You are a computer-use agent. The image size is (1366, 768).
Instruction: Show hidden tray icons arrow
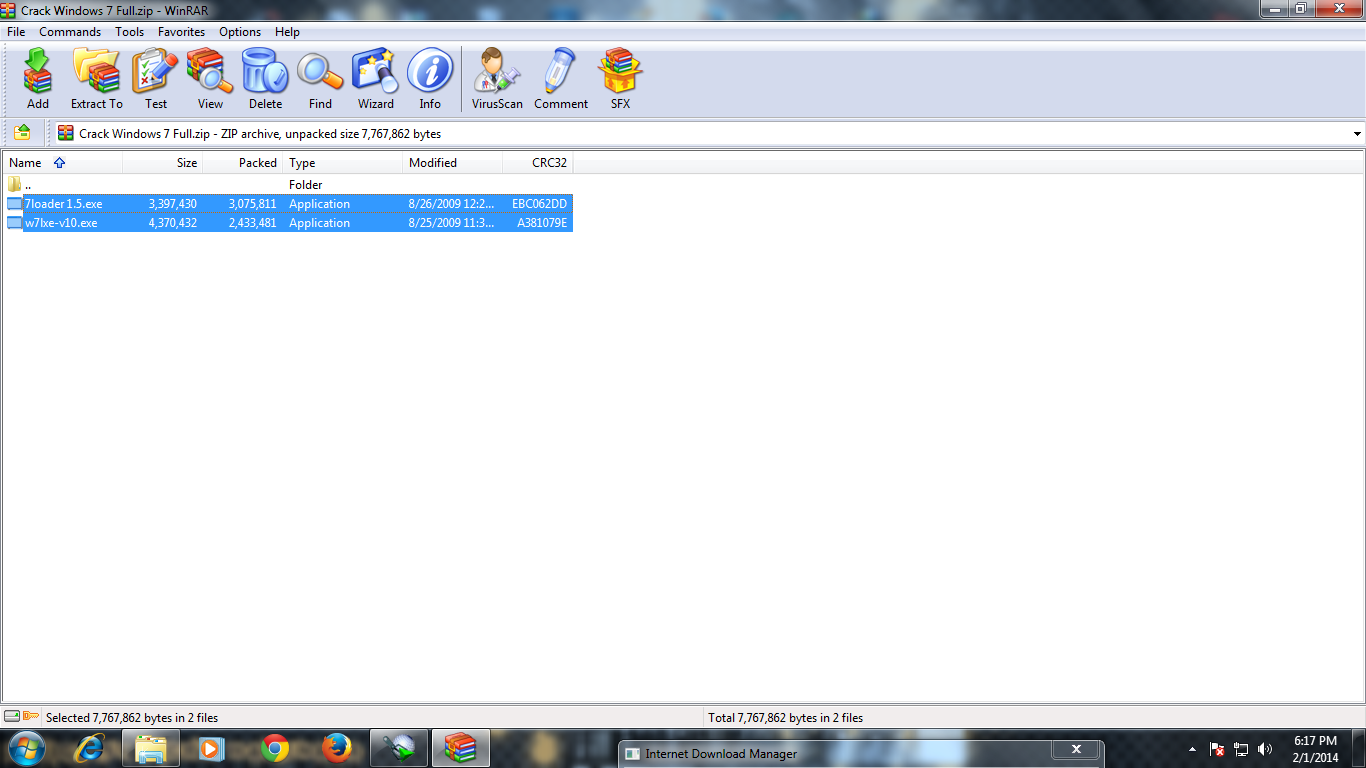click(x=1193, y=749)
